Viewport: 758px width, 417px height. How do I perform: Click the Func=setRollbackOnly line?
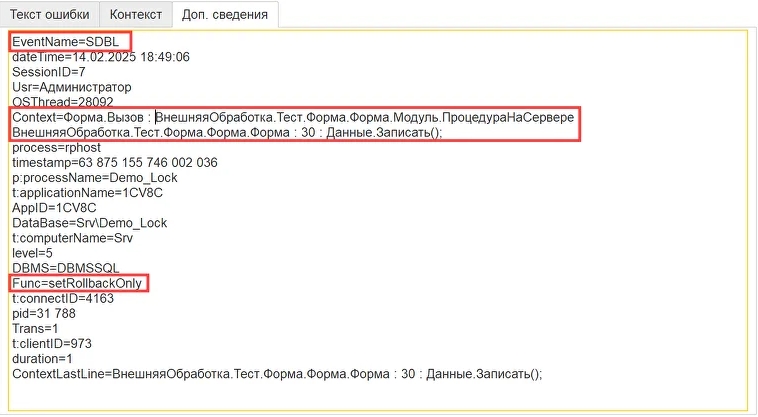(x=78, y=283)
